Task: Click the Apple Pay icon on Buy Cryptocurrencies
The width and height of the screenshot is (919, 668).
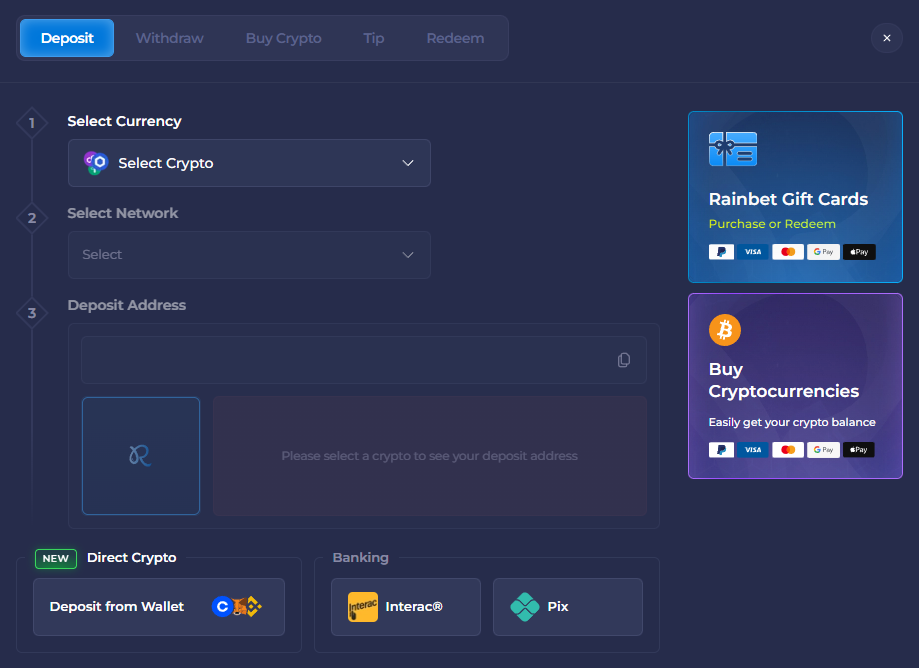Action: [x=859, y=449]
